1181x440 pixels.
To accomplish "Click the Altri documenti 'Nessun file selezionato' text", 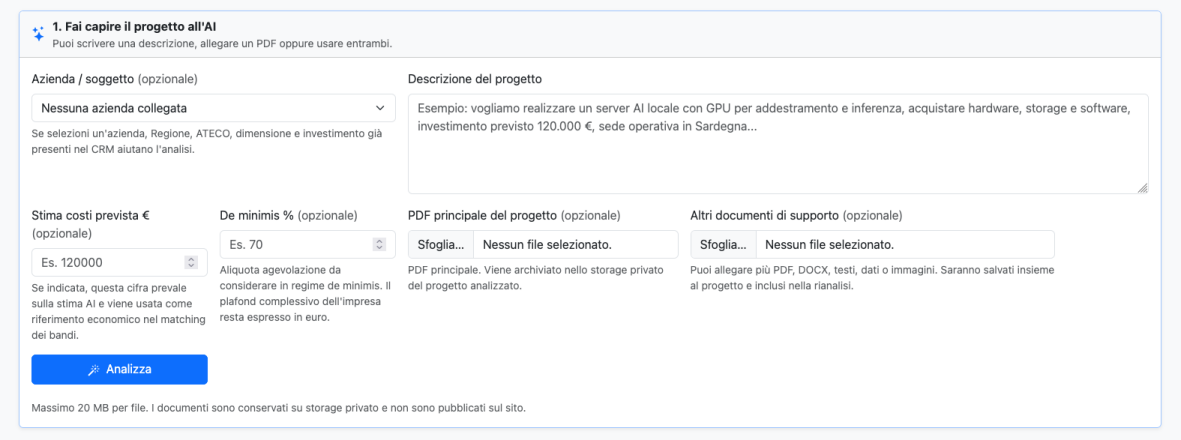I will click(x=829, y=244).
